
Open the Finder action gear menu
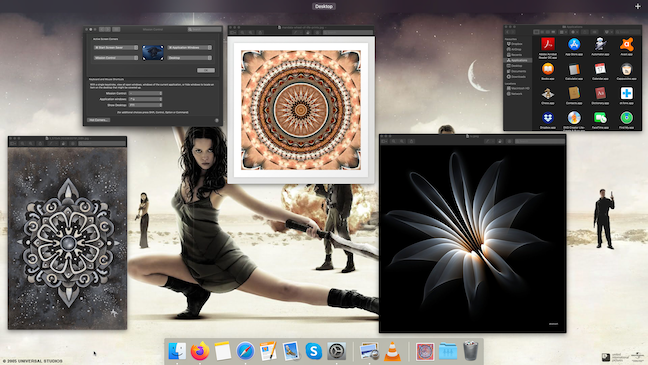(x=574, y=32)
